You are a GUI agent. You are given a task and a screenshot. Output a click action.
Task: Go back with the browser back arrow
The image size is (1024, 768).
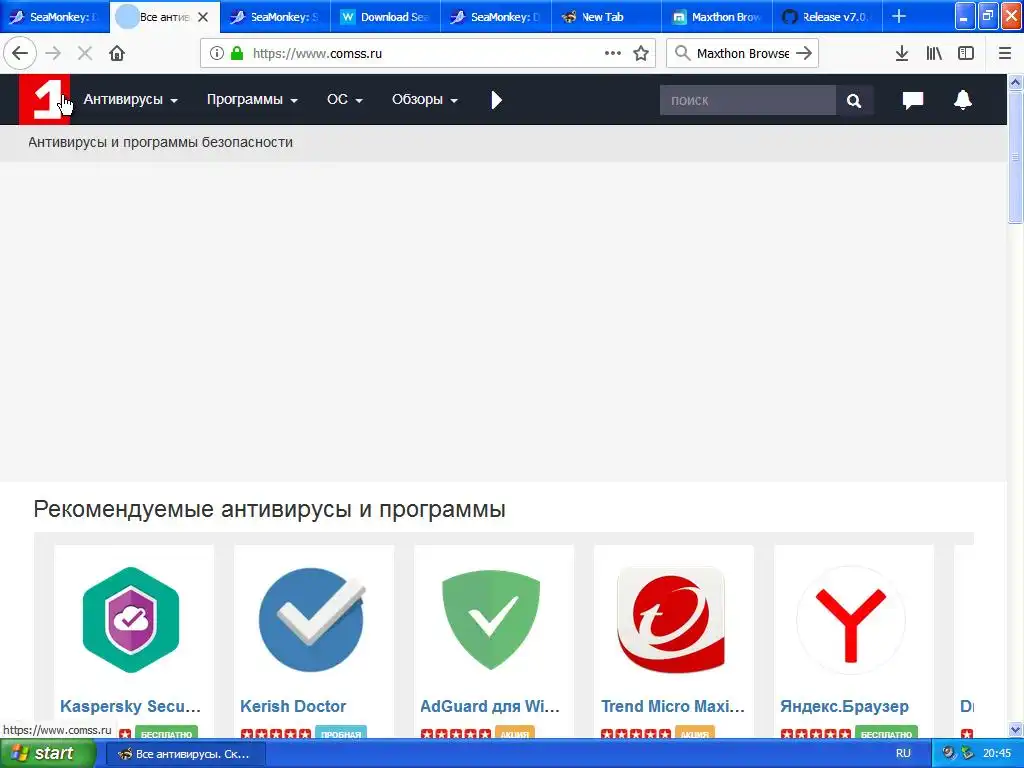pyautogui.click(x=20, y=54)
